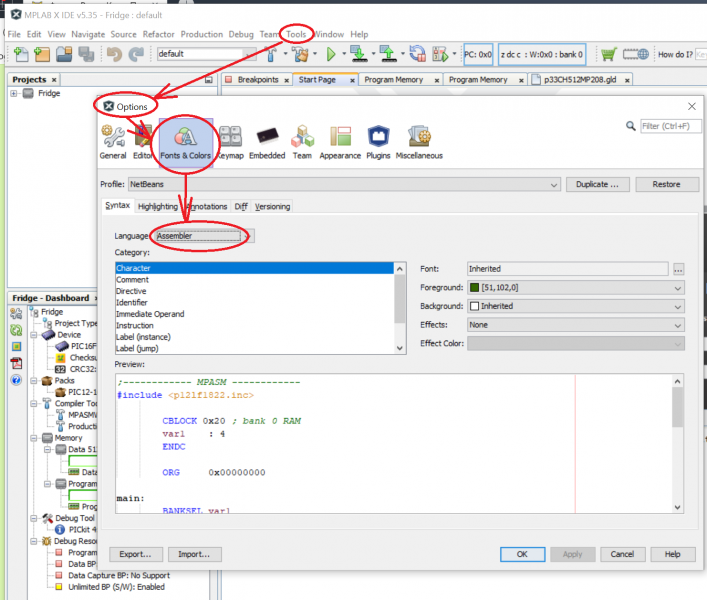Open the p33CH512MP208.gld tab

[580, 80]
